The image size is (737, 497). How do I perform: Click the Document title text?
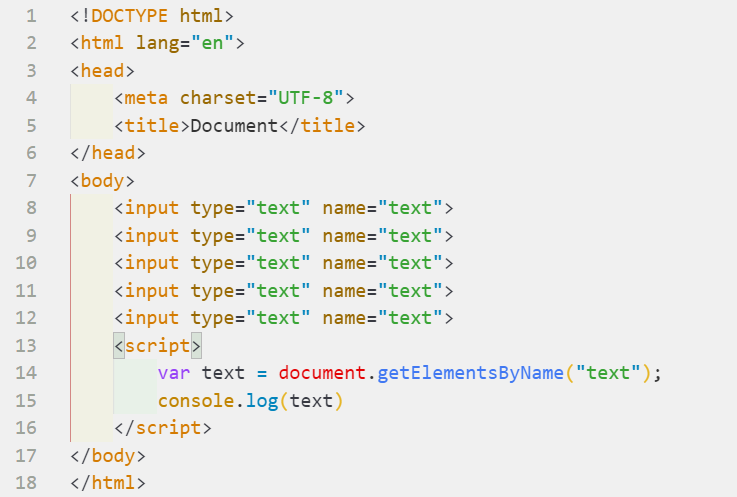tap(235, 126)
